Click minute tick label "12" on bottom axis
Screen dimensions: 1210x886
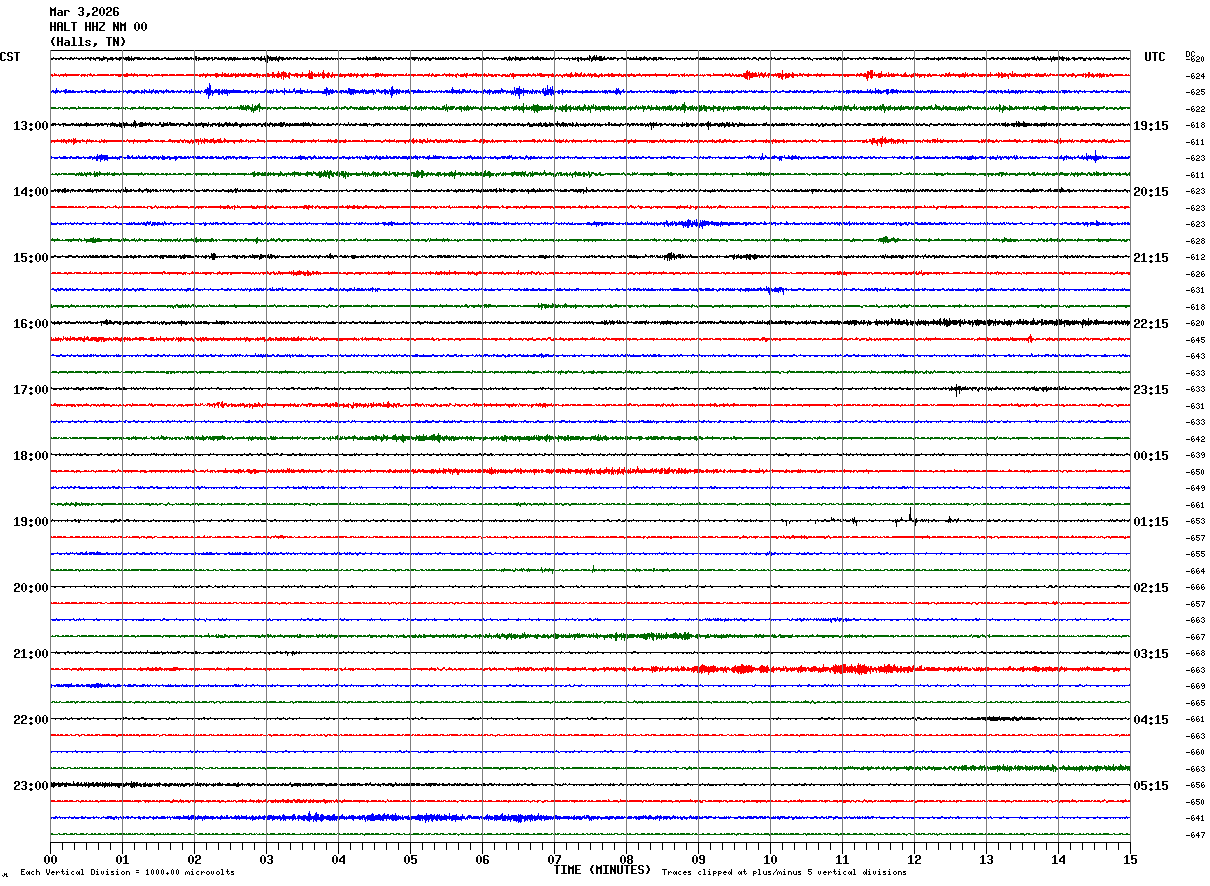click(914, 859)
